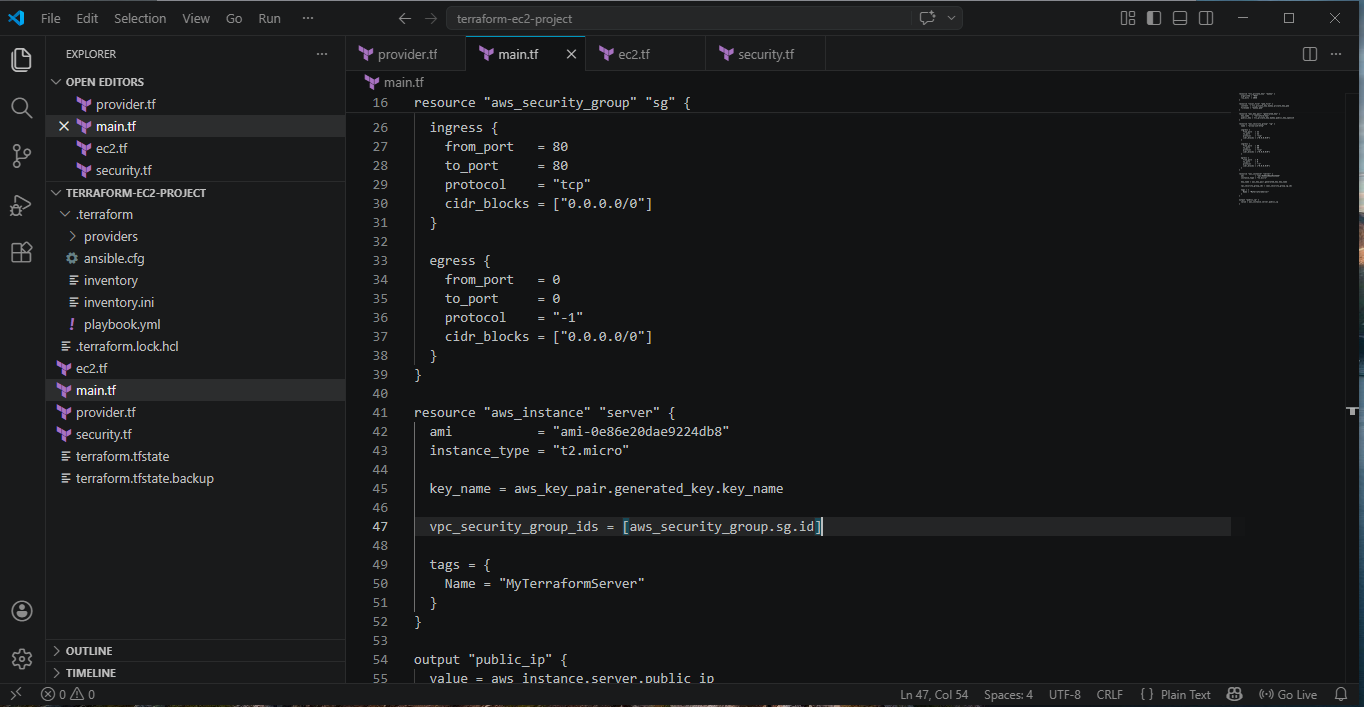Open the Explorer view in activity bar

21,59
